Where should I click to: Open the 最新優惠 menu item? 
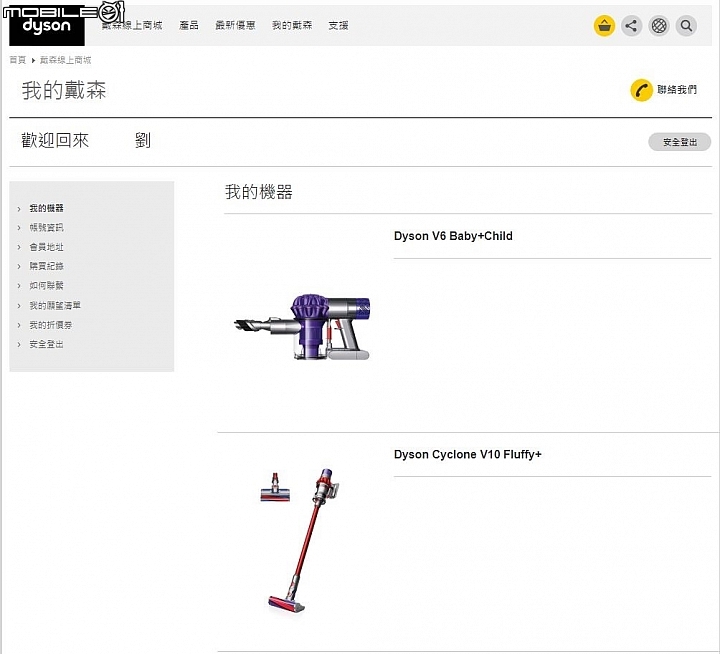point(235,25)
